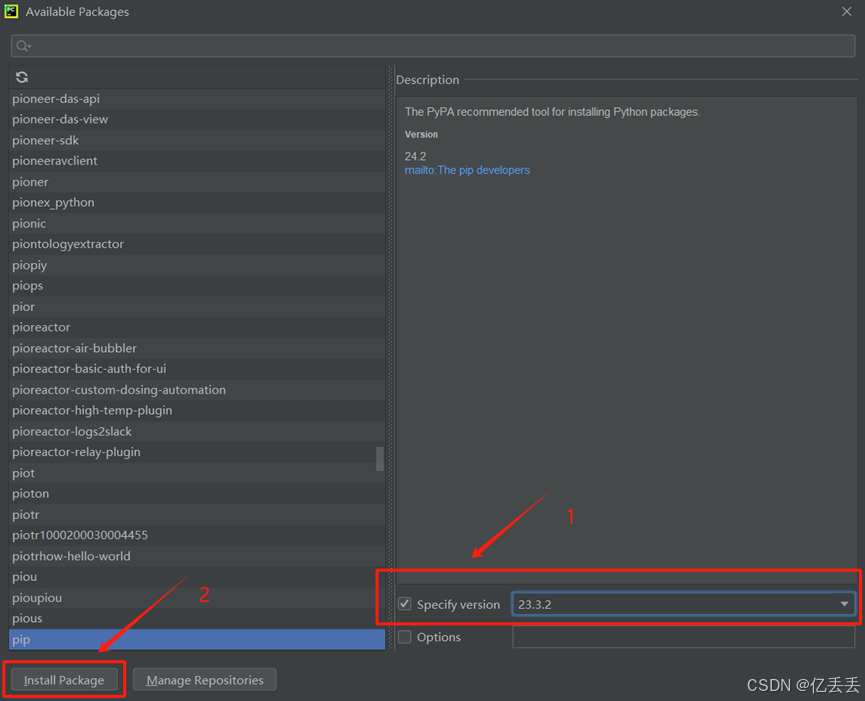Select pioneeravclient in the list

tap(197, 161)
